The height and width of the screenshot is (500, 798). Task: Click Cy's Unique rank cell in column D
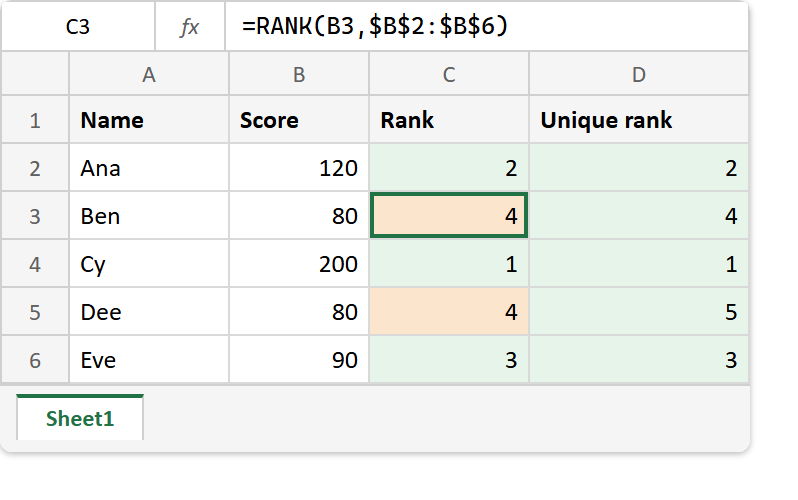tap(639, 264)
